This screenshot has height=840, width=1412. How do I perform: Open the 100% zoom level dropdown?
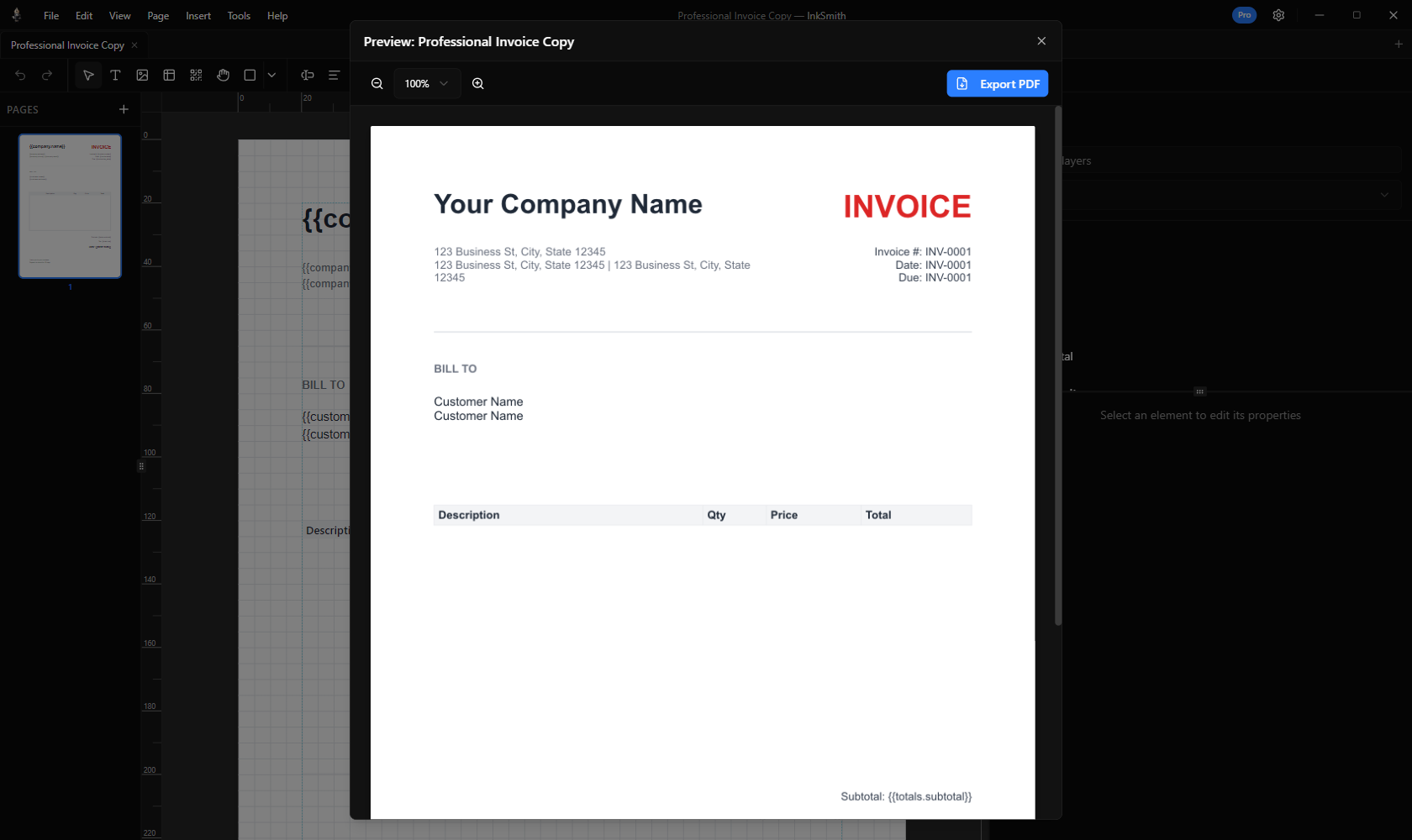(x=427, y=83)
